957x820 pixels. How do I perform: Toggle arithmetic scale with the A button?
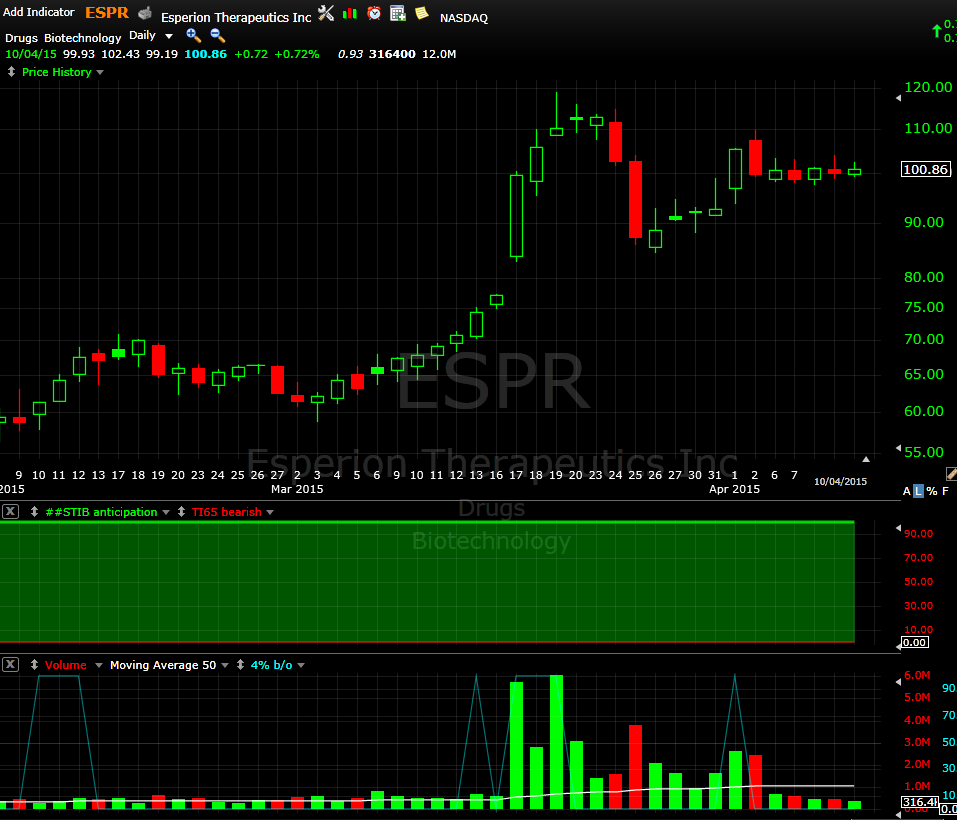pos(906,491)
